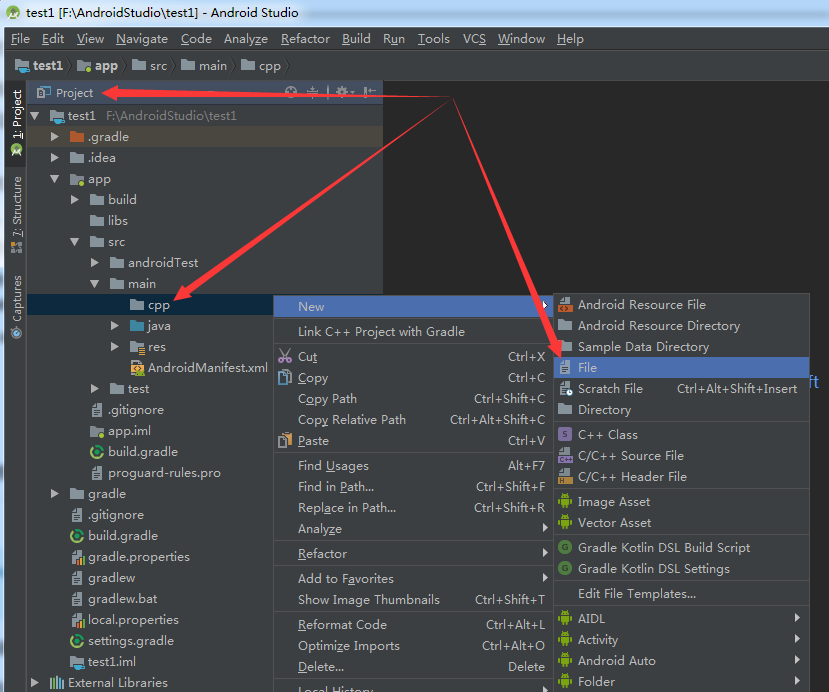This screenshot has width=829, height=692.
Task: Expand the .idea folder
Action: click(54, 158)
